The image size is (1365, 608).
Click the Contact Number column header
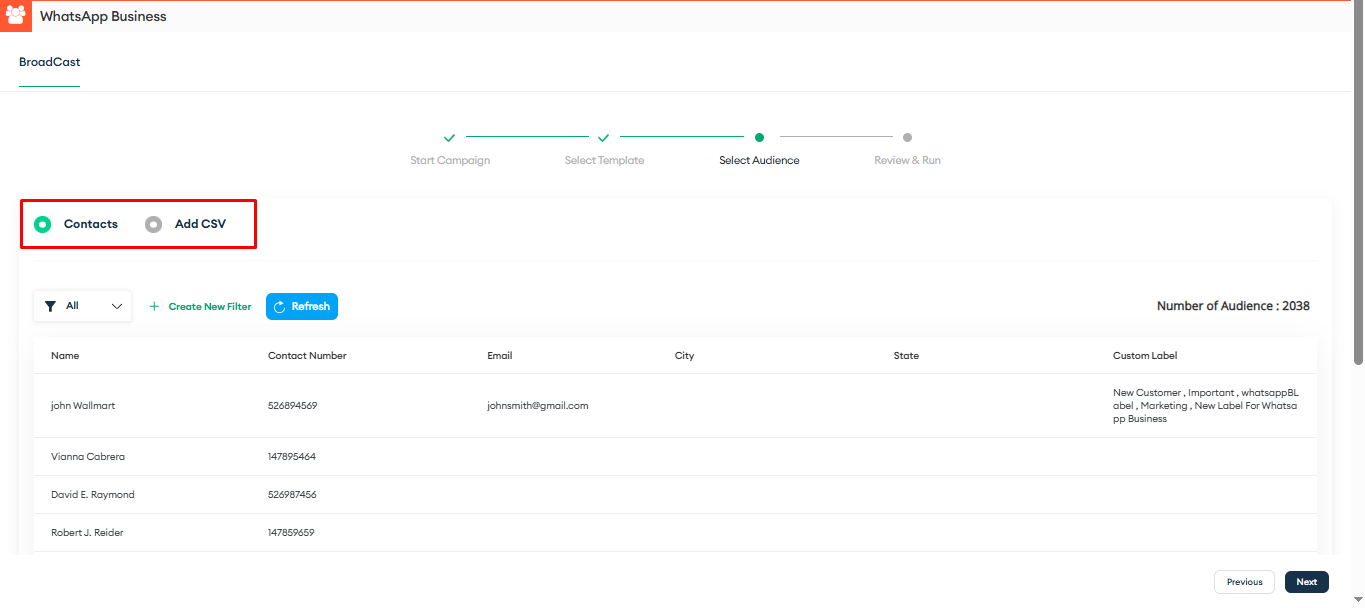tap(307, 356)
